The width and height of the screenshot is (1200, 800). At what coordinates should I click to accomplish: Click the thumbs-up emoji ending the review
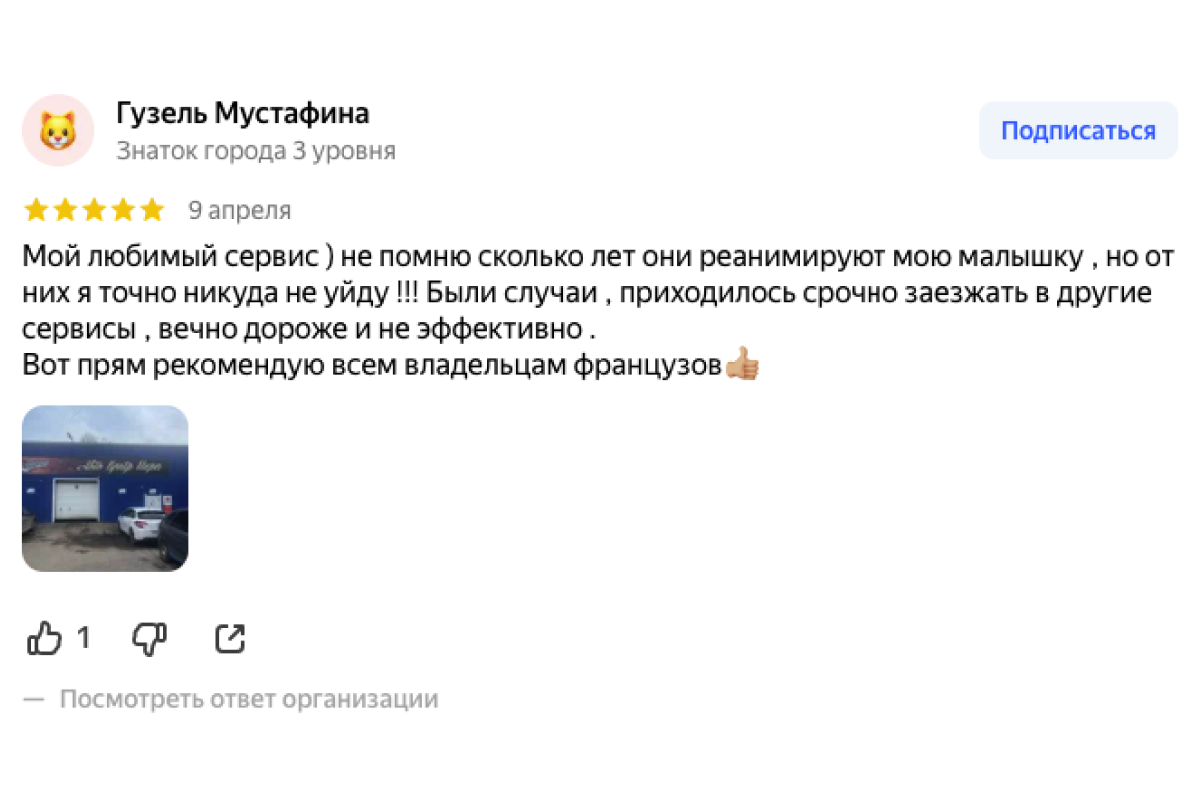pyautogui.click(x=742, y=365)
